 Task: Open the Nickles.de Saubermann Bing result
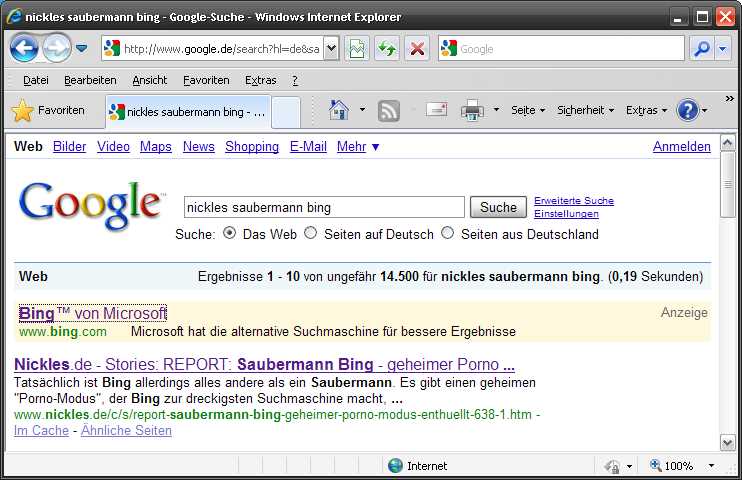[x=265, y=364]
